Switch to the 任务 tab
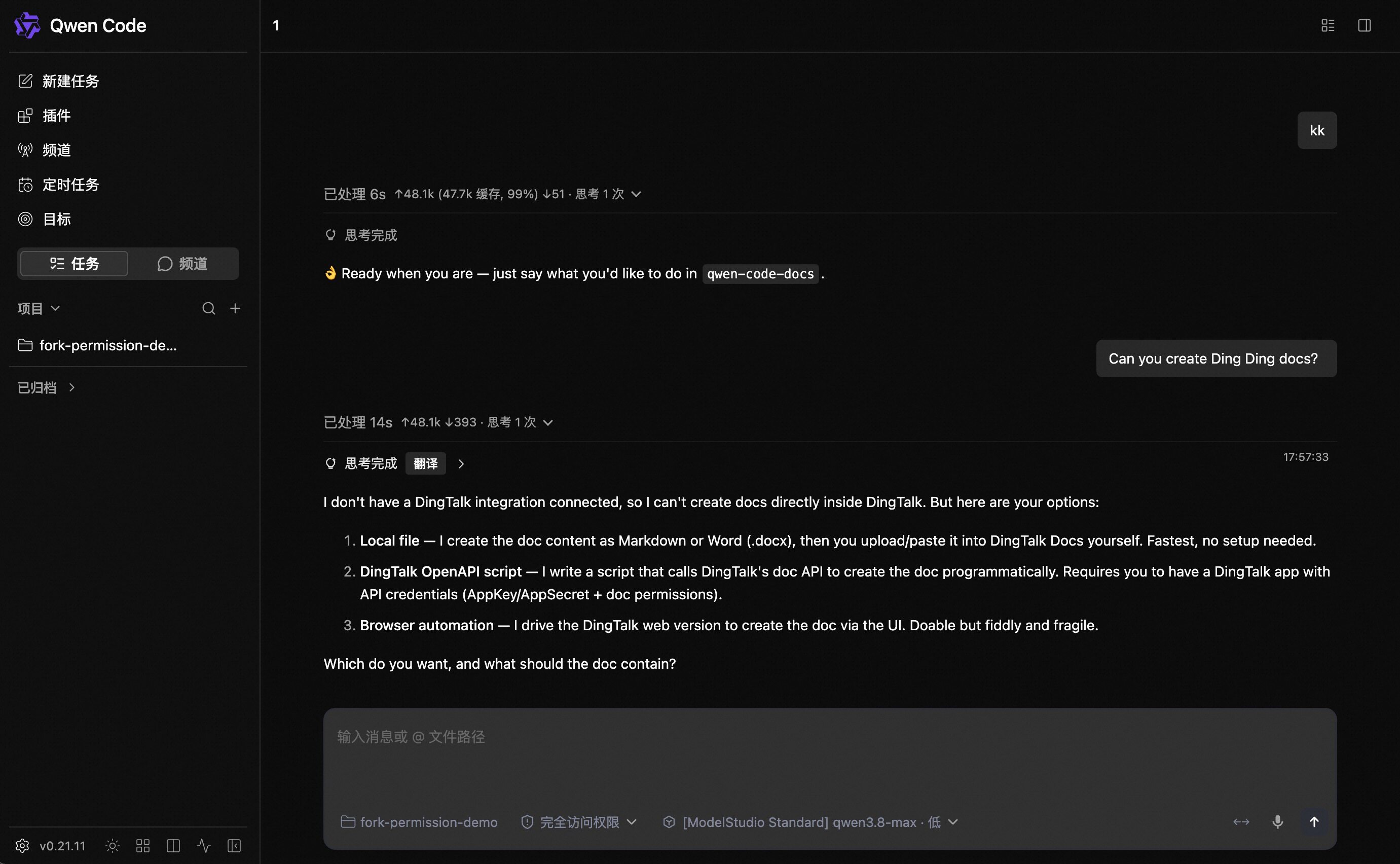The image size is (1400, 864). 74,264
